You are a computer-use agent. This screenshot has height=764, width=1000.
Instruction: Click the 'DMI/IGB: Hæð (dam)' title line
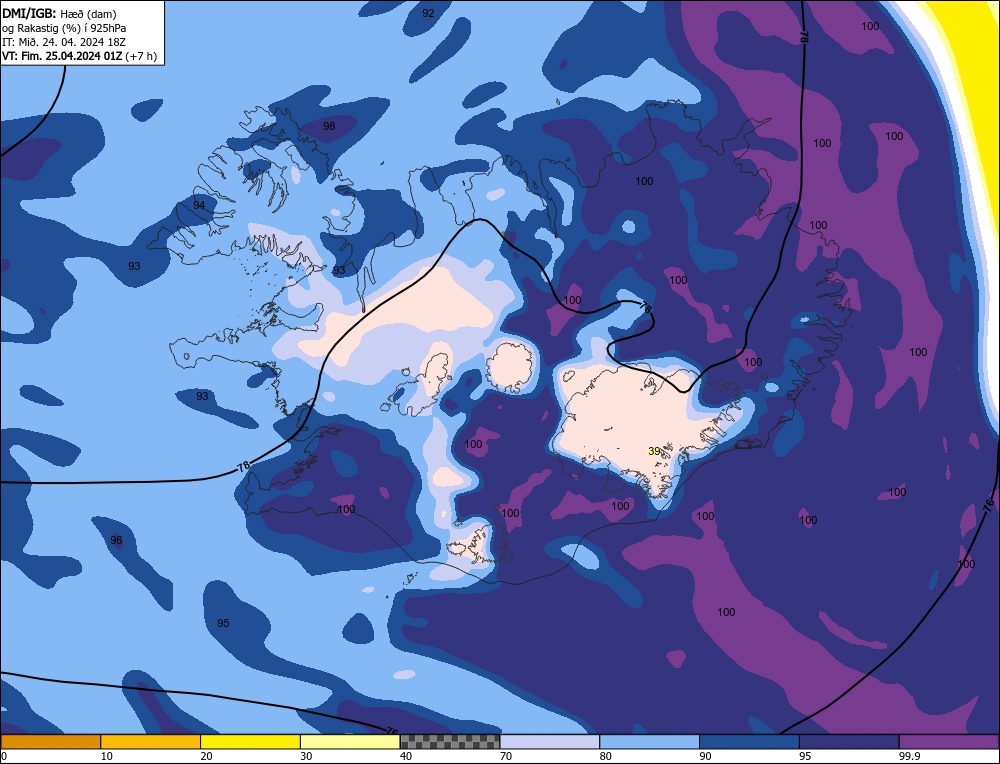59,13
